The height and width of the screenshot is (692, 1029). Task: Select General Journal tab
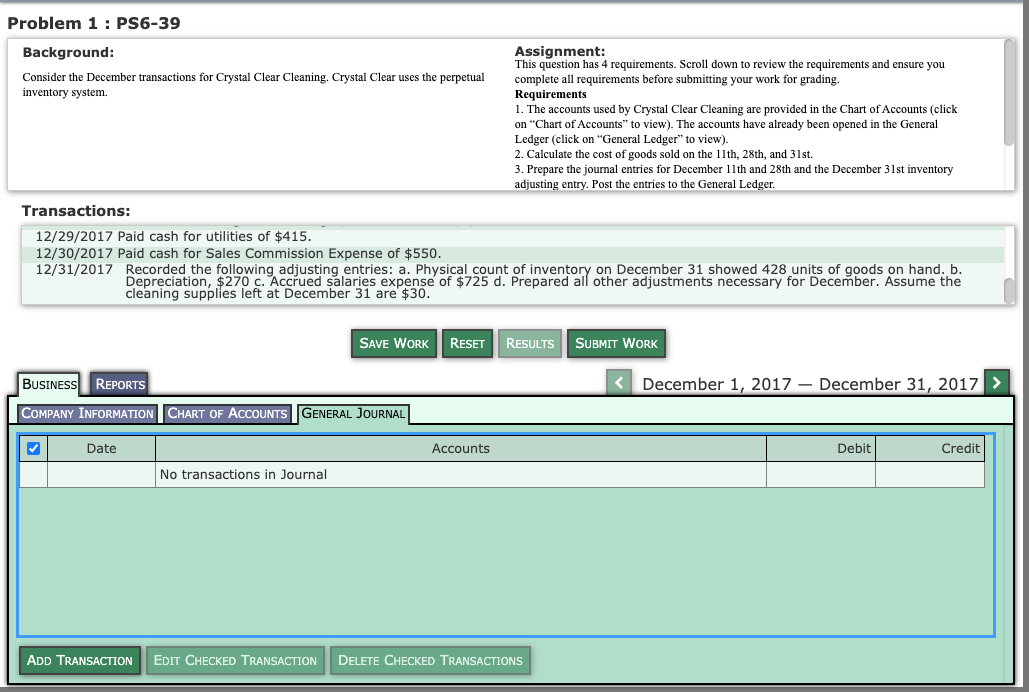point(353,414)
